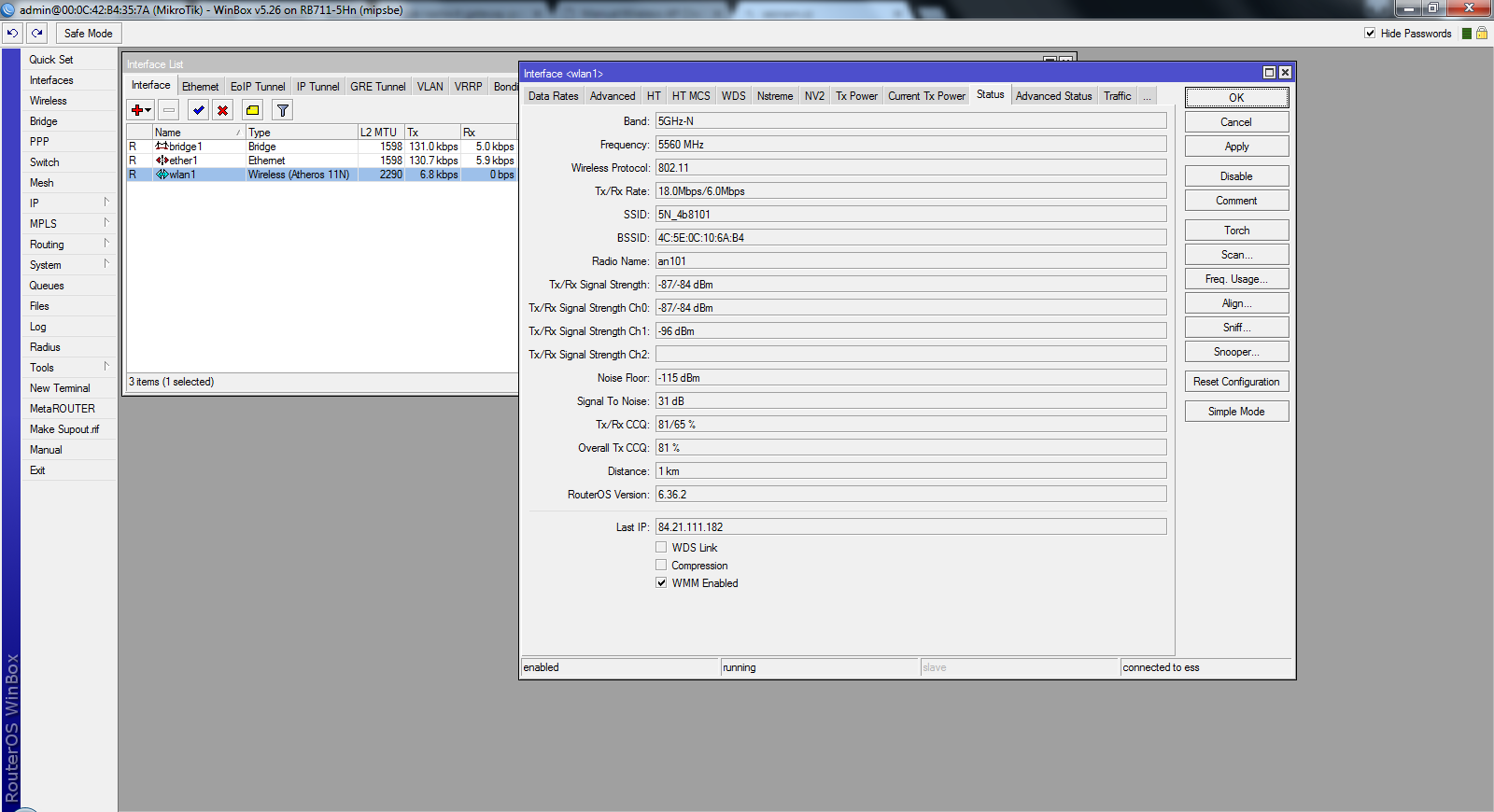This screenshot has width=1494, height=812.
Task: Open the NV2 tab
Action: 815,96
